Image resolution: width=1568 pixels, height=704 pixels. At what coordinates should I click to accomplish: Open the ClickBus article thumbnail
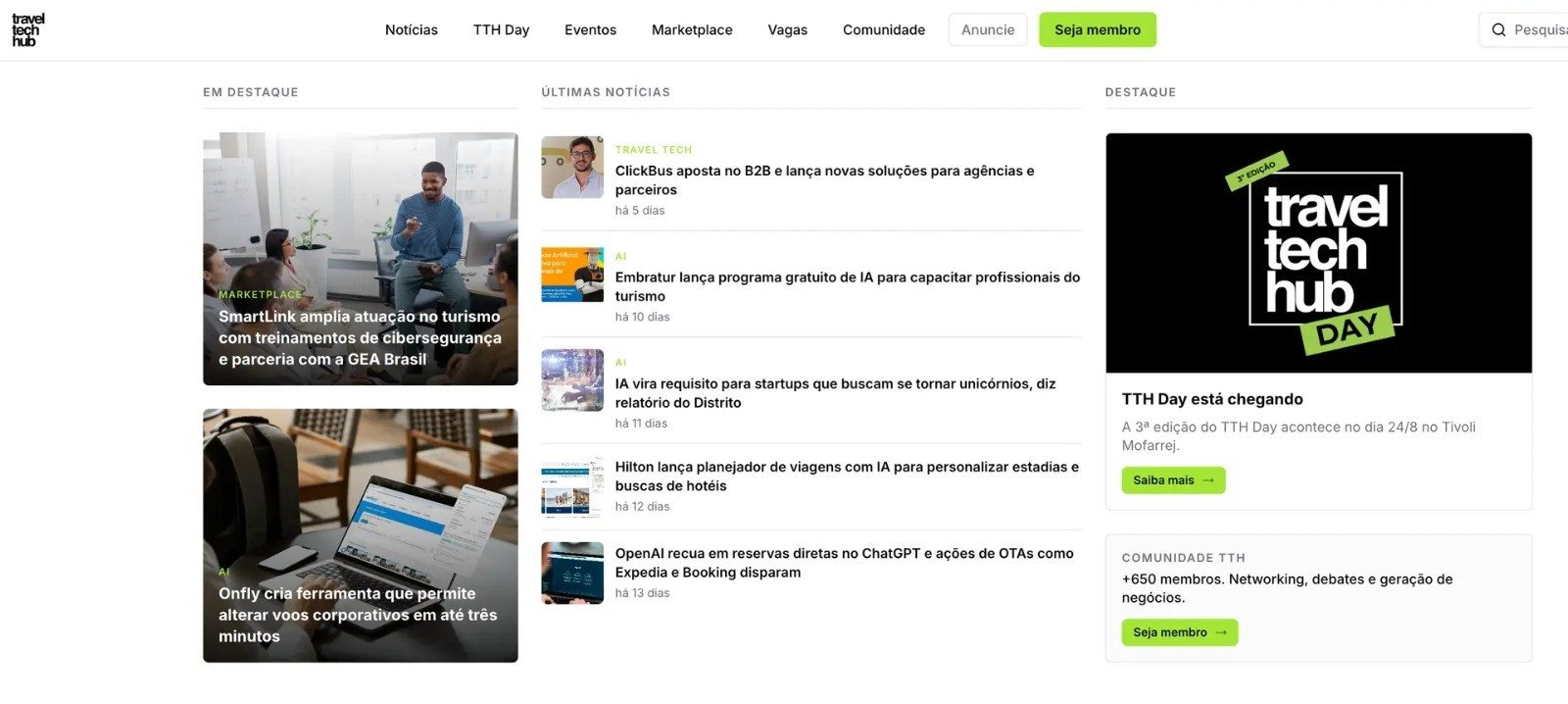572,168
